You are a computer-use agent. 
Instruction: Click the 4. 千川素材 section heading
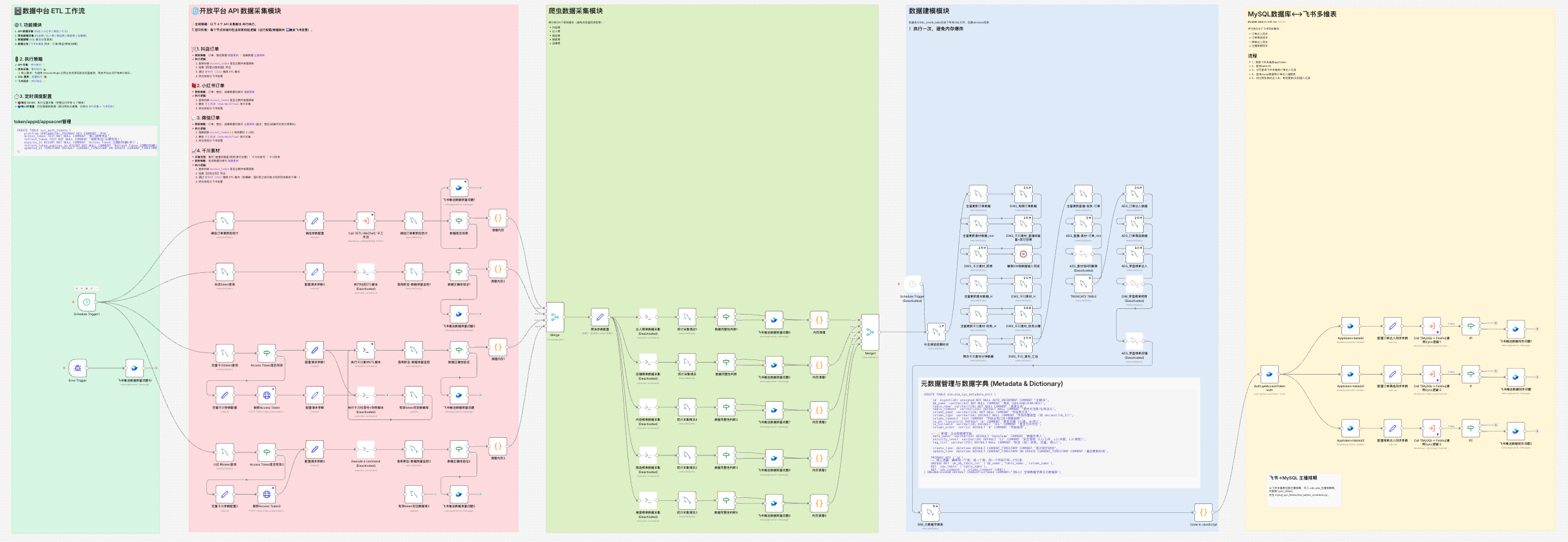[206, 151]
